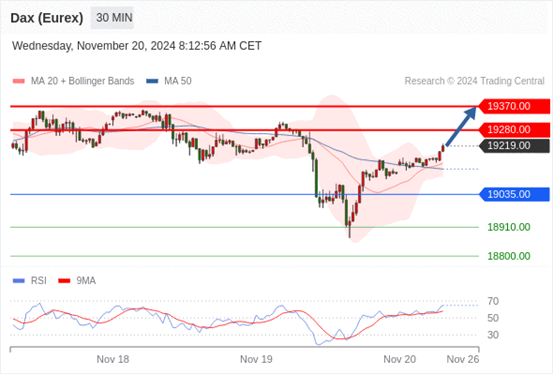Click the pink MA 20 + Bollinger Bands legend swatch
The height and width of the screenshot is (375, 553).
pos(19,81)
